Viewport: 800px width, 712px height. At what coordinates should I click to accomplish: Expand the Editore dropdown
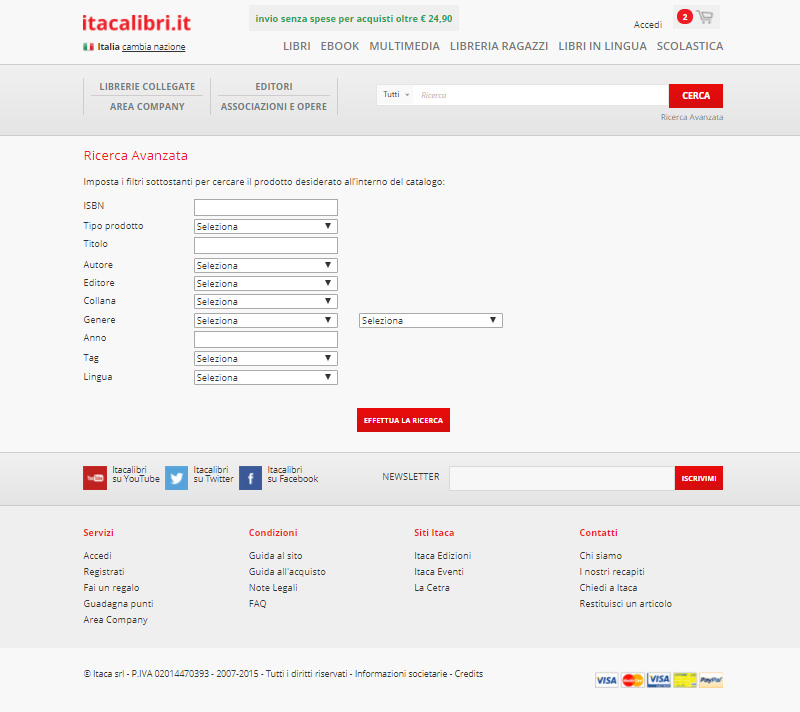pyautogui.click(x=266, y=283)
